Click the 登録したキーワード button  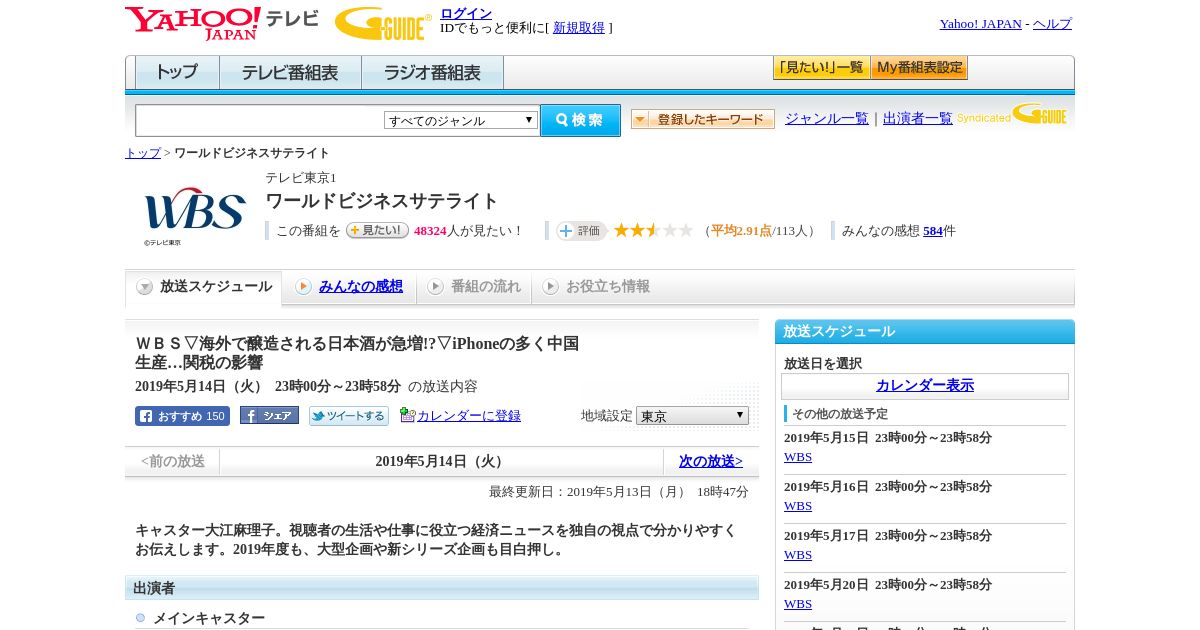pos(703,119)
